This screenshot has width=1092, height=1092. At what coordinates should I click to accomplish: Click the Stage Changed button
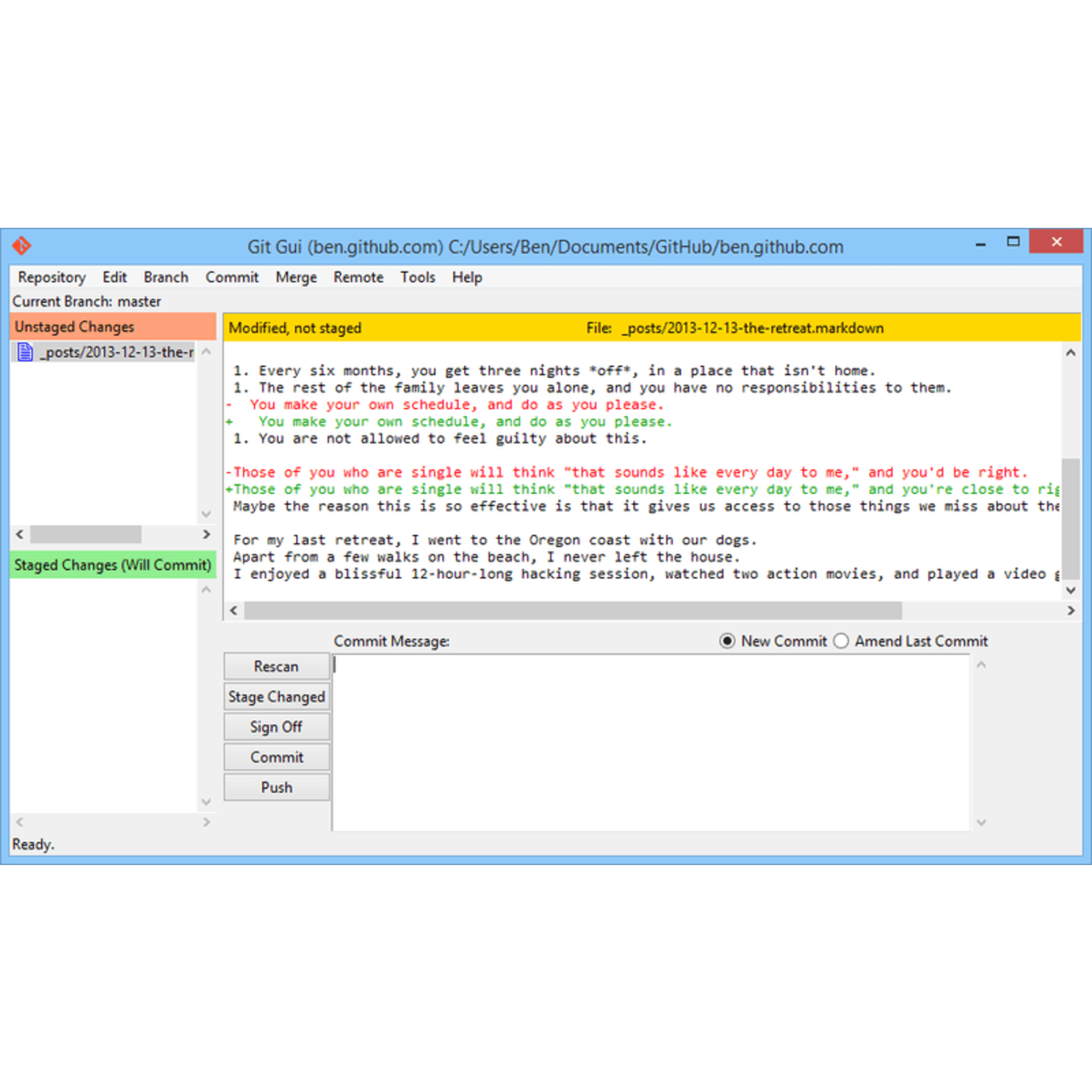pos(276,696)
